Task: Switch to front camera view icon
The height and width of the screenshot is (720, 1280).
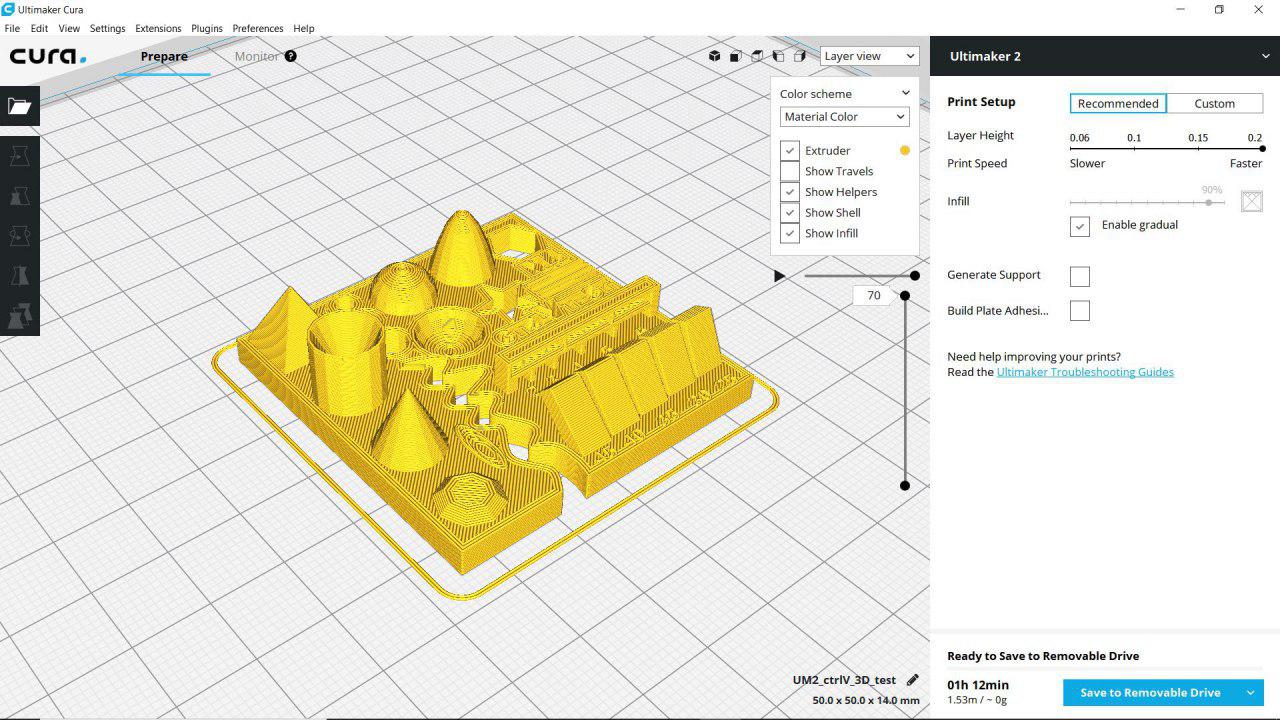Action: [x=735, y=56]
